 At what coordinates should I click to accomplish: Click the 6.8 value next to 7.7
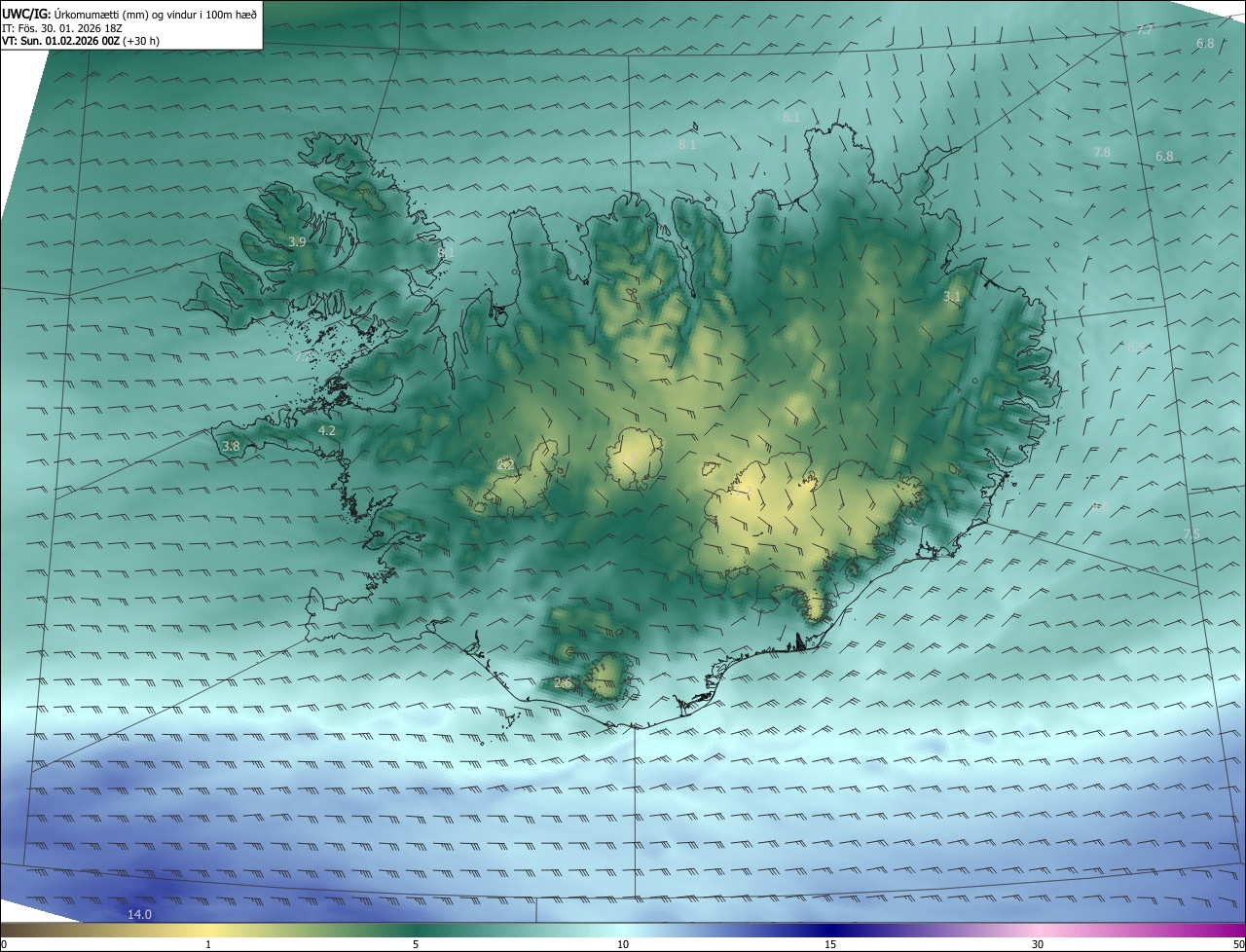(x=1205, y=44)
